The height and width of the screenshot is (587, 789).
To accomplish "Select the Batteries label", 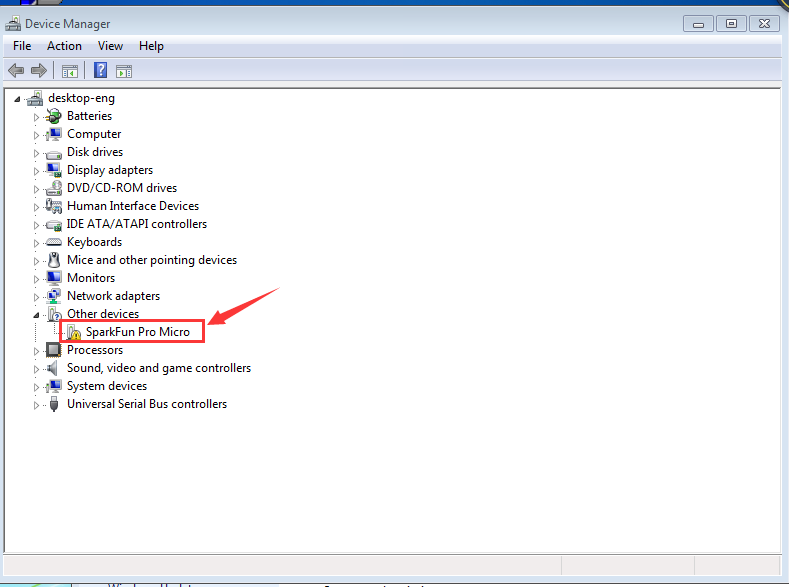I will tap(90, 116).
